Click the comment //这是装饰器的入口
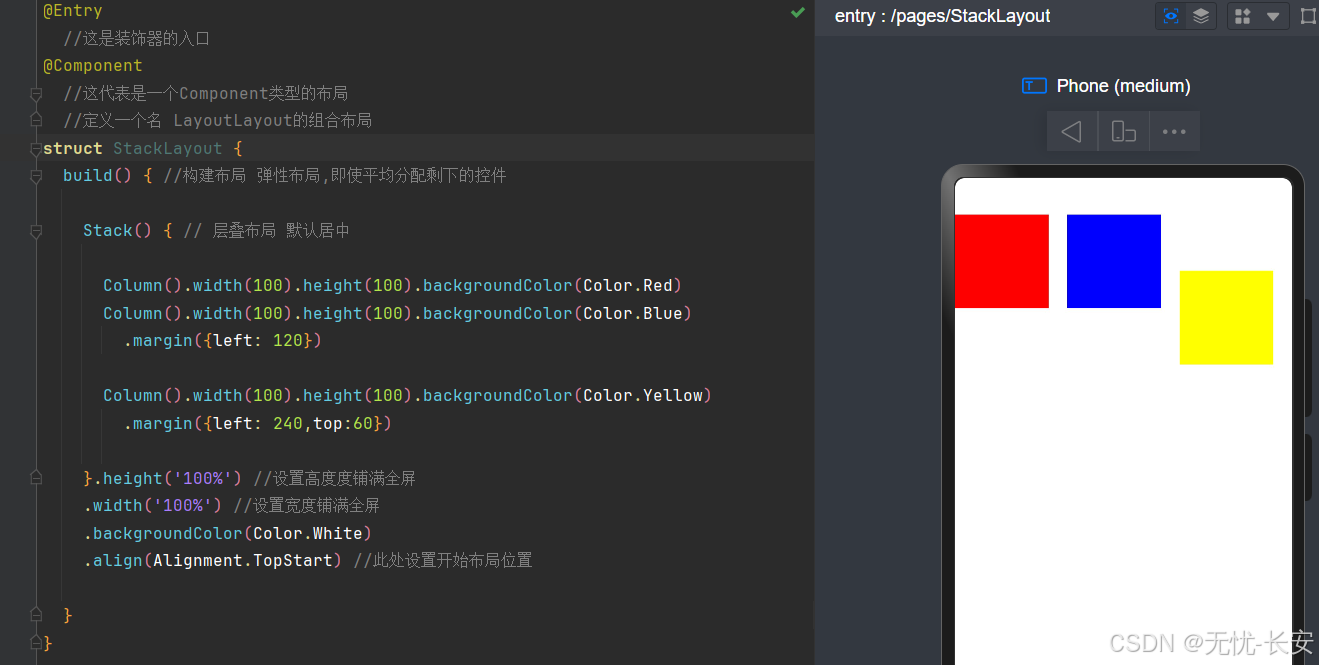This screenshot has height=665, width=1319. [136, 39]
